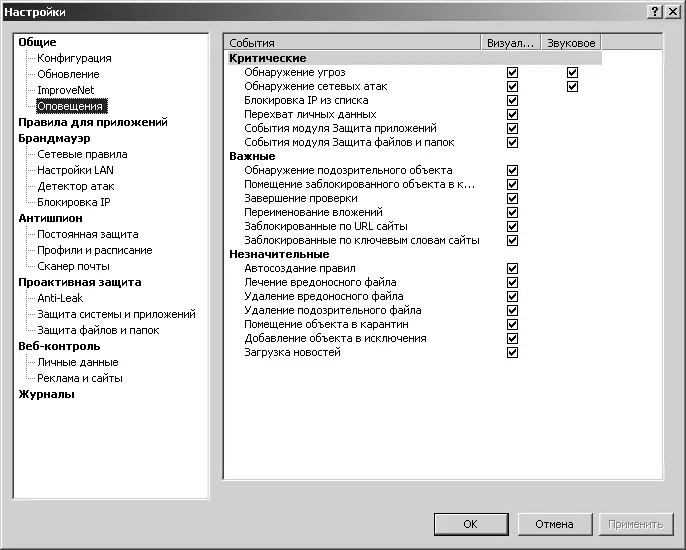Toggle visual alert for Загрузка новостей
The width and height of the screenshot is (686, 550).
click(x=513, y=353)
